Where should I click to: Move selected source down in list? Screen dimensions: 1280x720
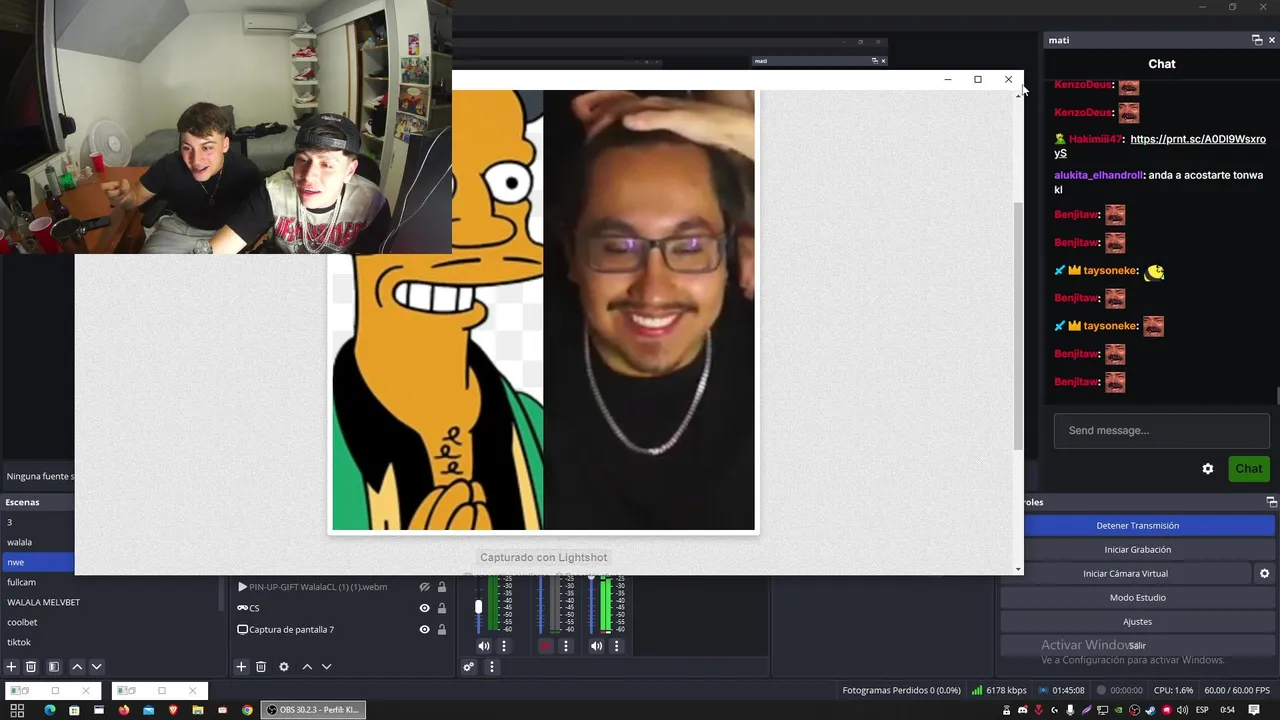[x=326, y=667]
